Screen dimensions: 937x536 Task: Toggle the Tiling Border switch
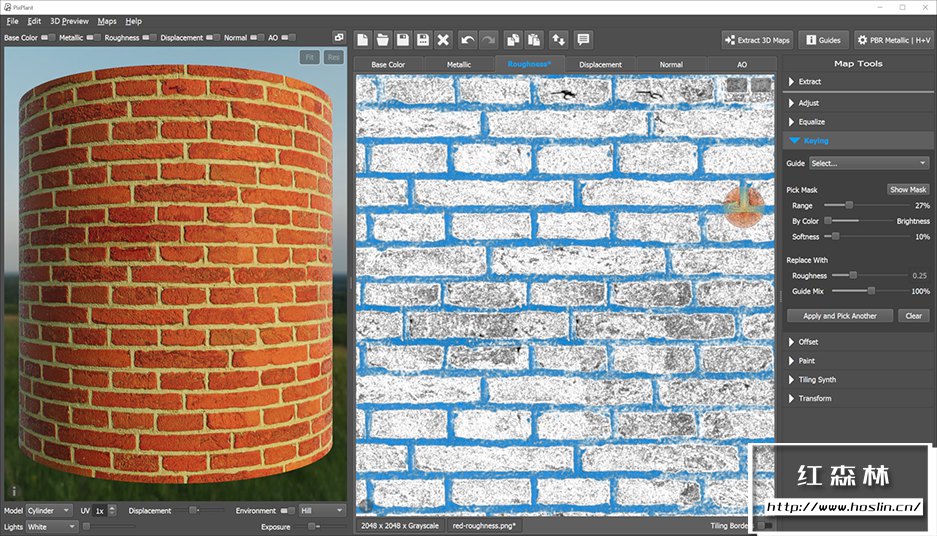point(765,526)
